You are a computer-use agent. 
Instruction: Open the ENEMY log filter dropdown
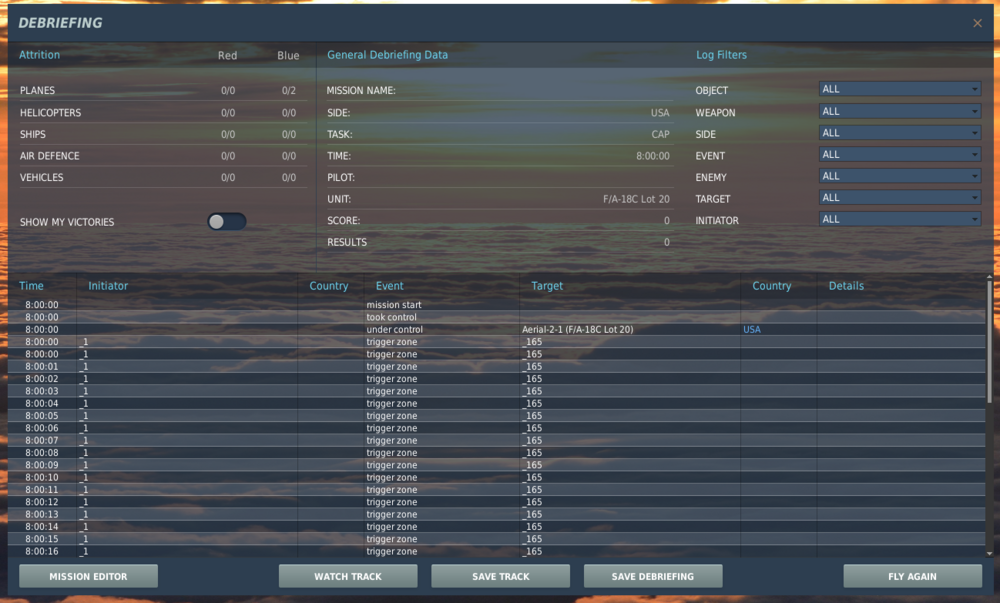tap(899, 177)
